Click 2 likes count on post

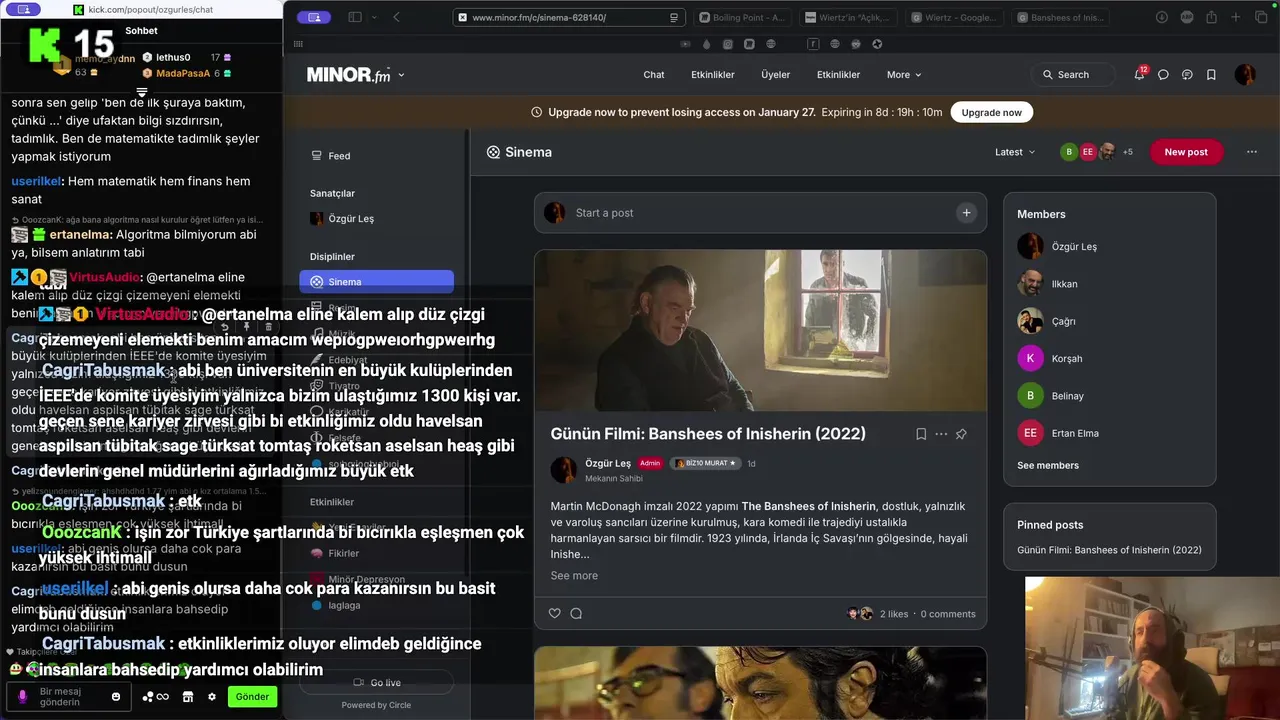click(x=894, y=614)
